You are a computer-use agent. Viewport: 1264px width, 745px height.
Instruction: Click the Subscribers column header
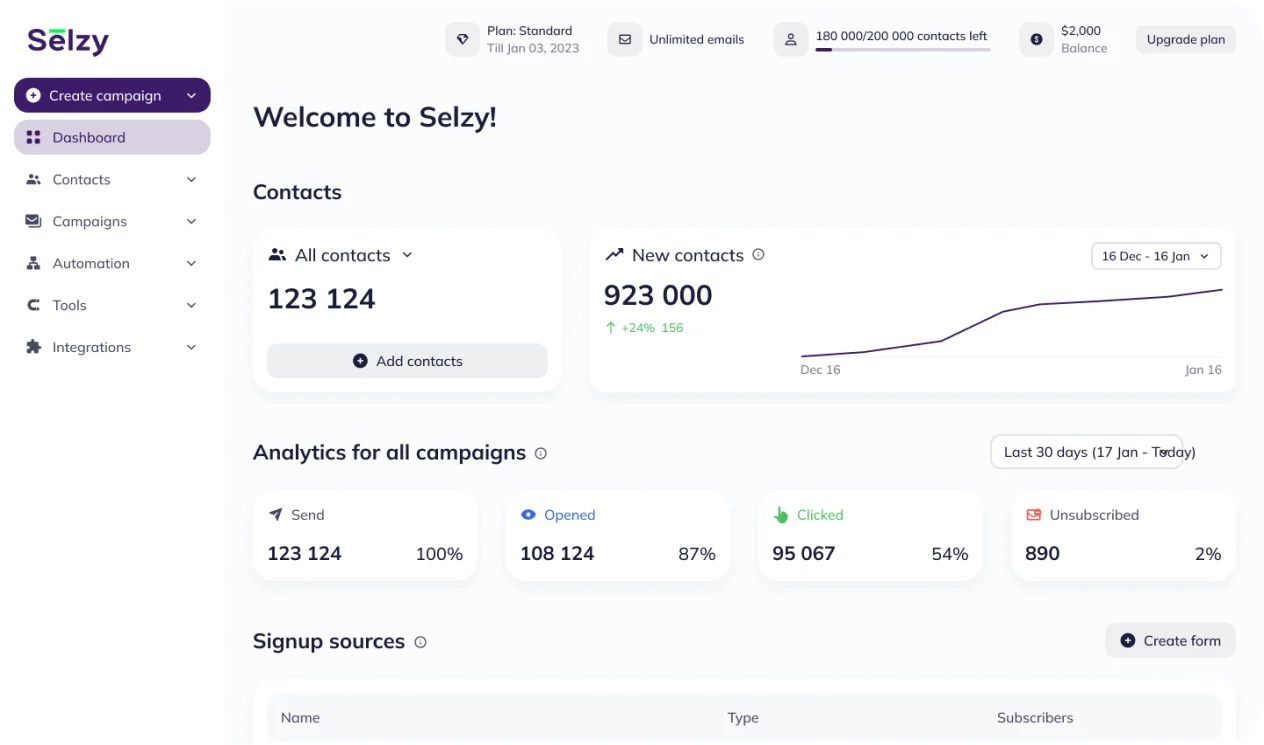point(1035,718)
